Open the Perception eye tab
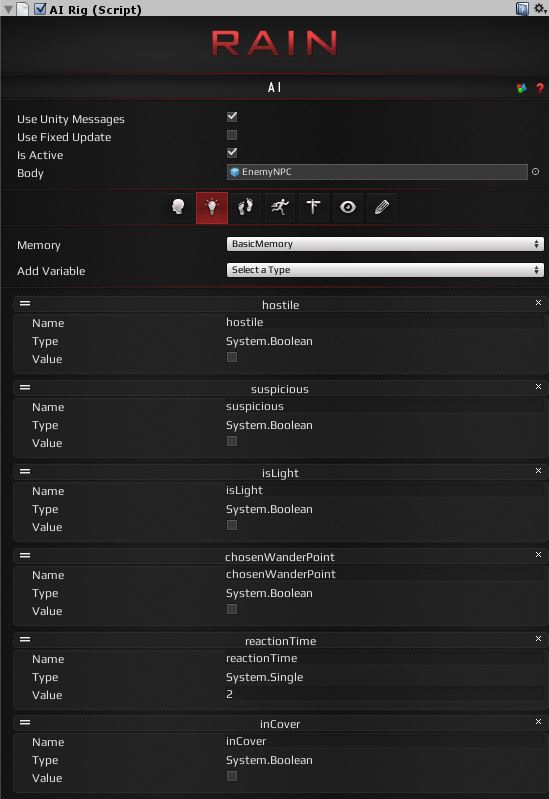The height and width of the screenshot is (799, 549). 348,207
